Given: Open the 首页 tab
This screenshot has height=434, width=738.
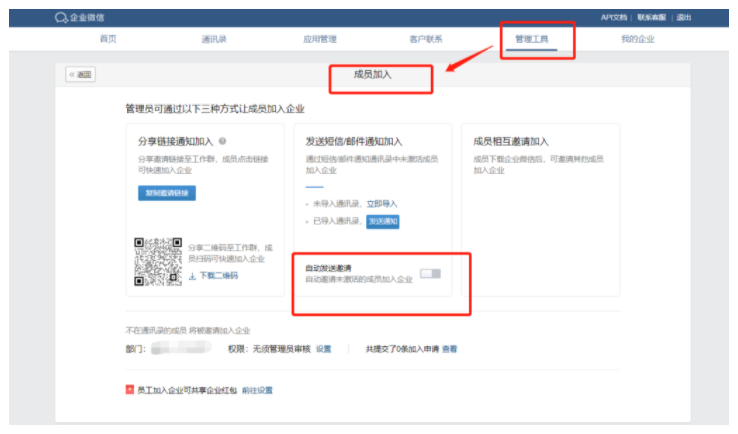Looking at the screenshot, I should 108,39.
